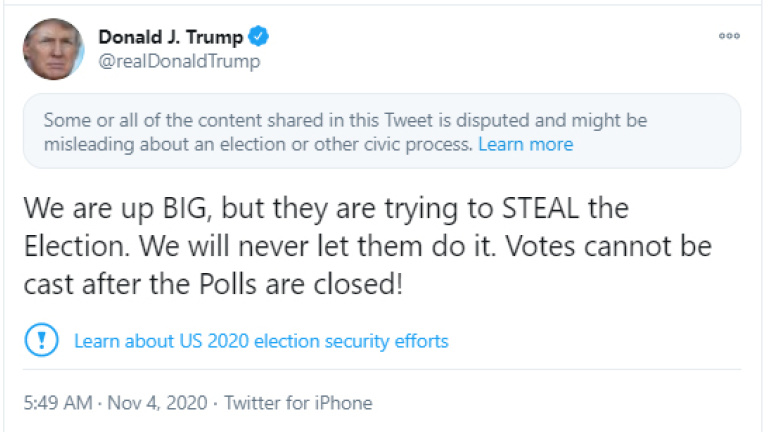
Task: Click the display name "Donald J. Trump"
Action: tap(170, 37)
